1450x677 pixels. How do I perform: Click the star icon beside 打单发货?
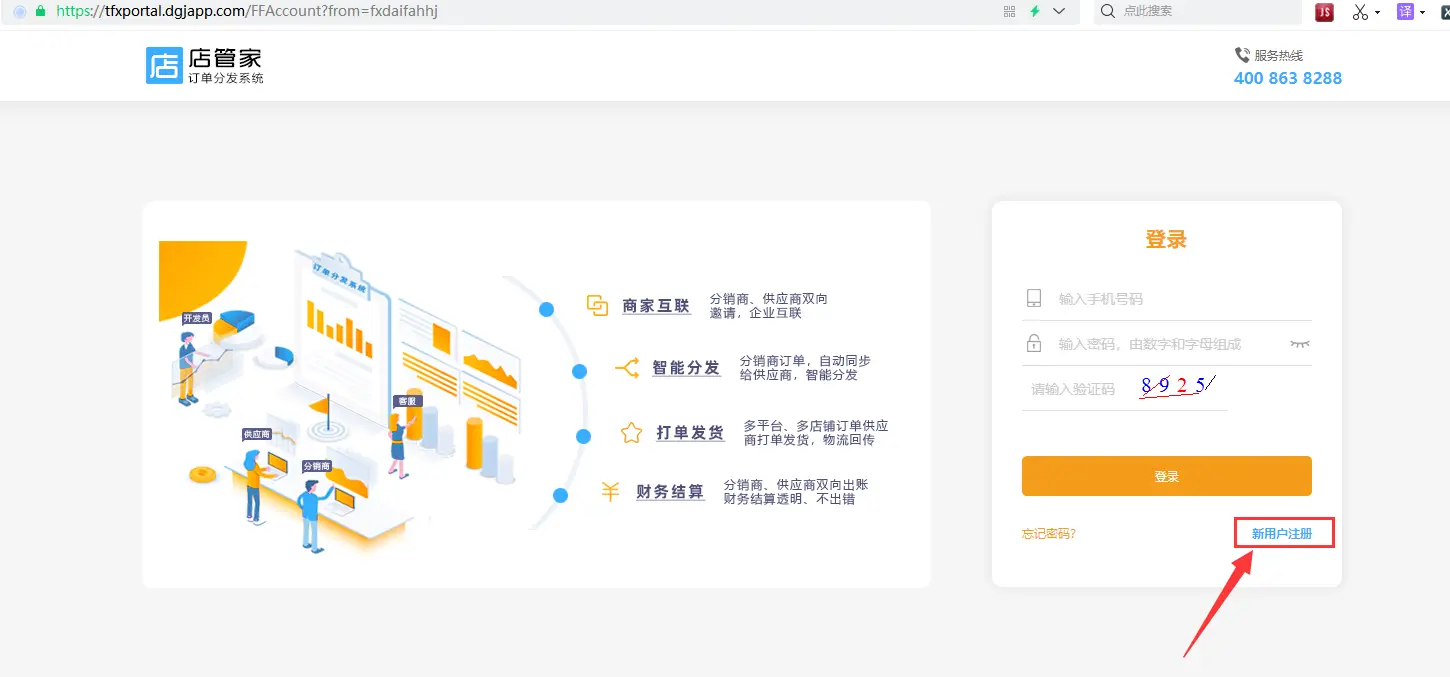click(x=630, y=432)
